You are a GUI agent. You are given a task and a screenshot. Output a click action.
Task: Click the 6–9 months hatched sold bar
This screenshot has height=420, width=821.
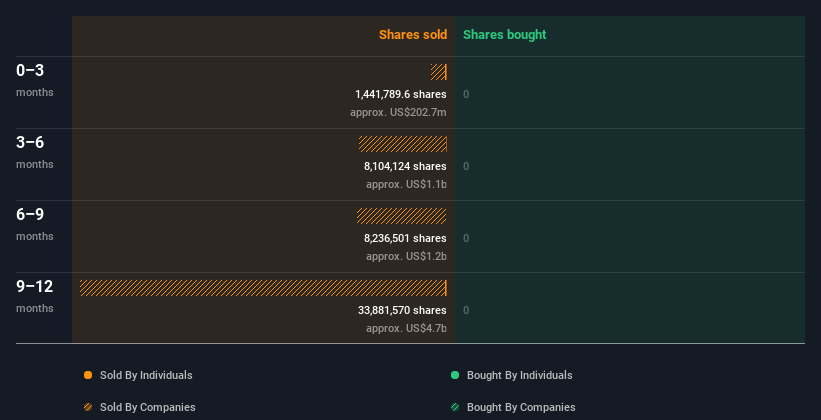tap(402, 216)
